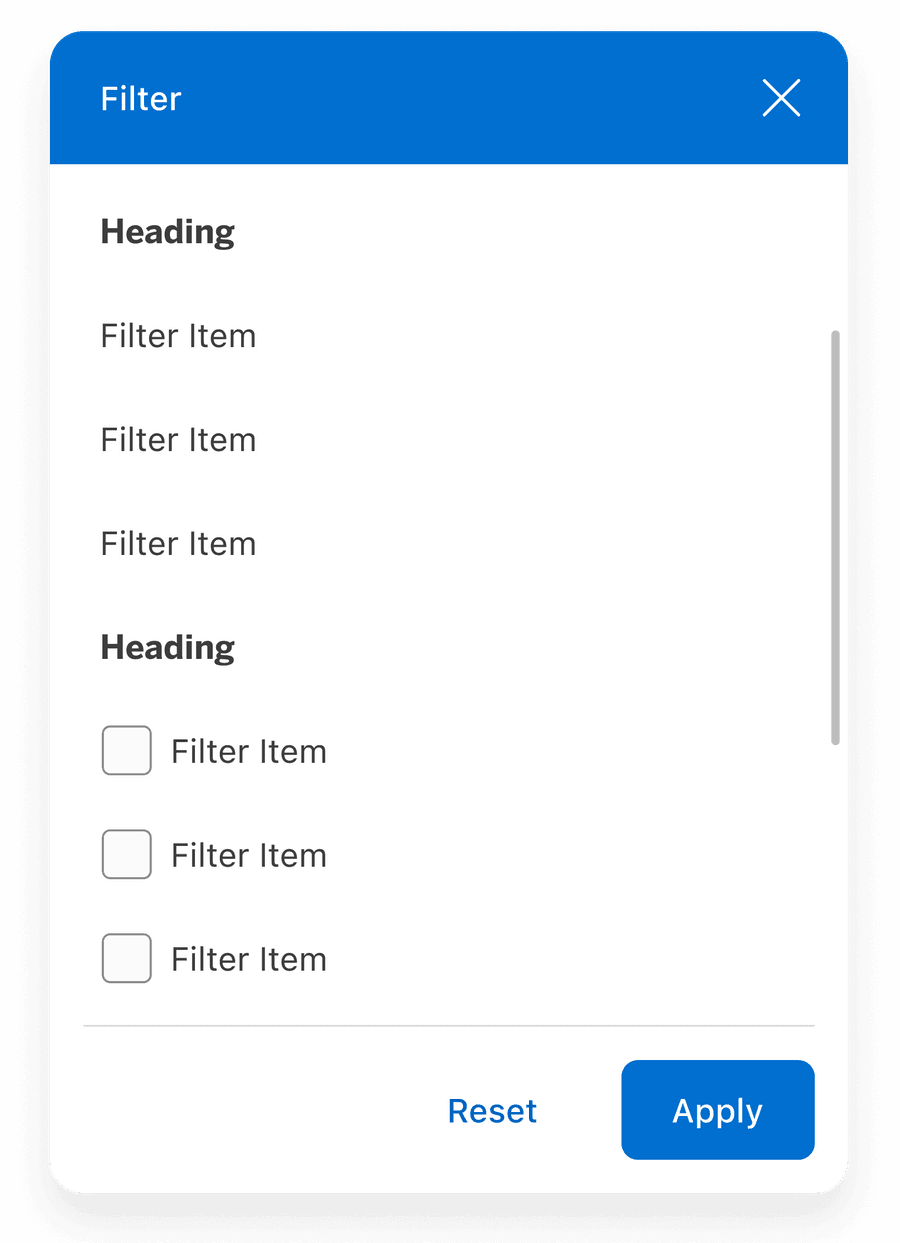Viewport: 900px width, 1243px height.
Task: Check the first Filter Item checkbox
Action: point(126,750)
